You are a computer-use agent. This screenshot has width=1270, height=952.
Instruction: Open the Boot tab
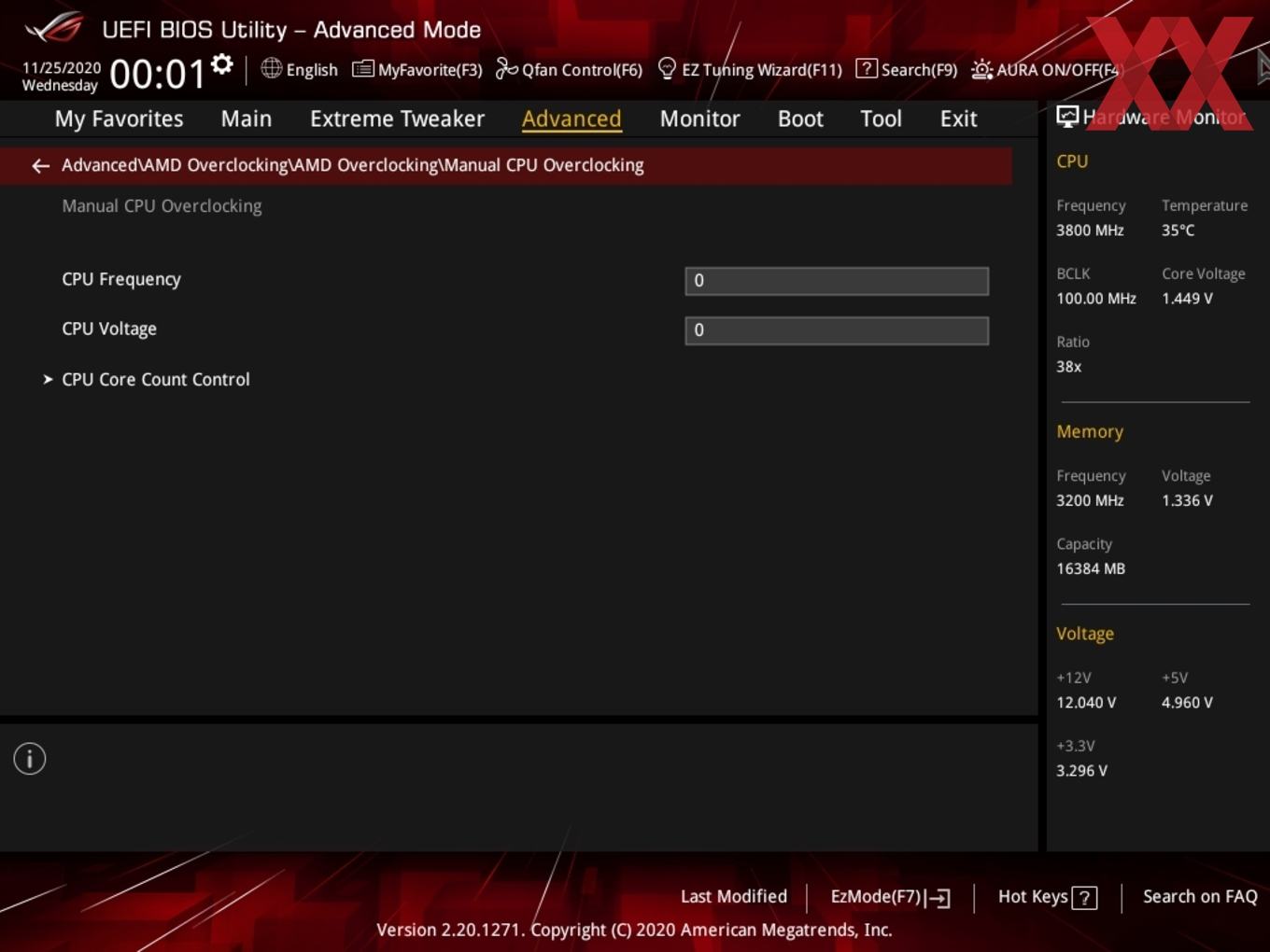point(800,119)
